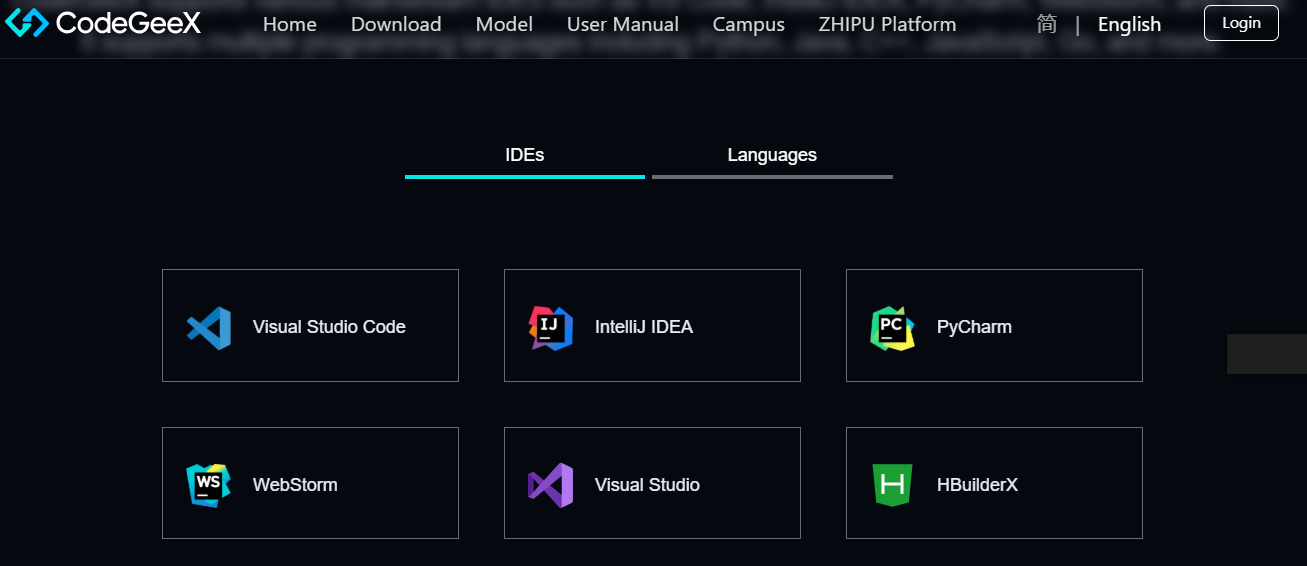Click the PyCharm icon
The image size is (1307, 566).
[x=893, y=328]
